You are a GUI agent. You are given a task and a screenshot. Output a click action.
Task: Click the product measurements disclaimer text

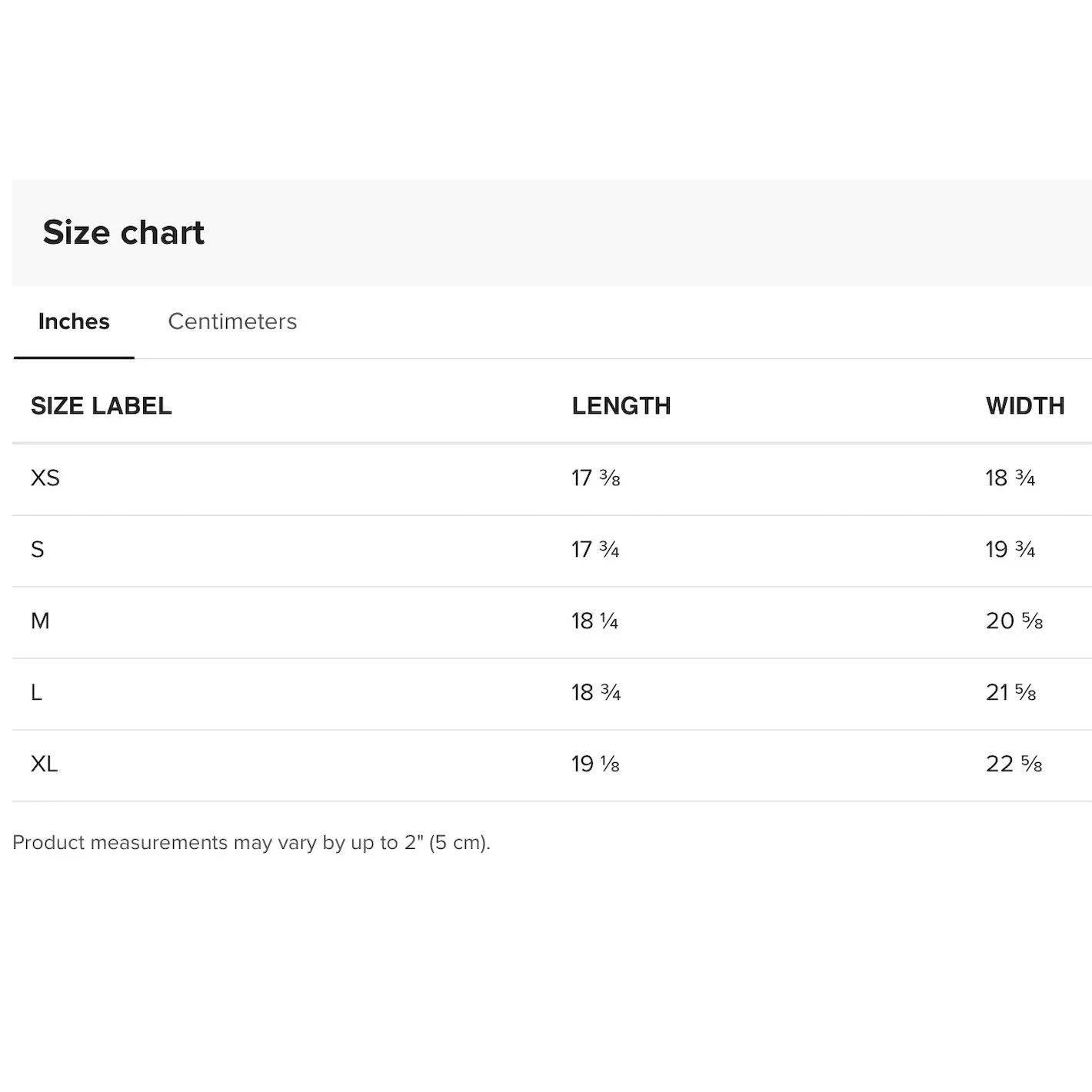click(x=251, y=843)
